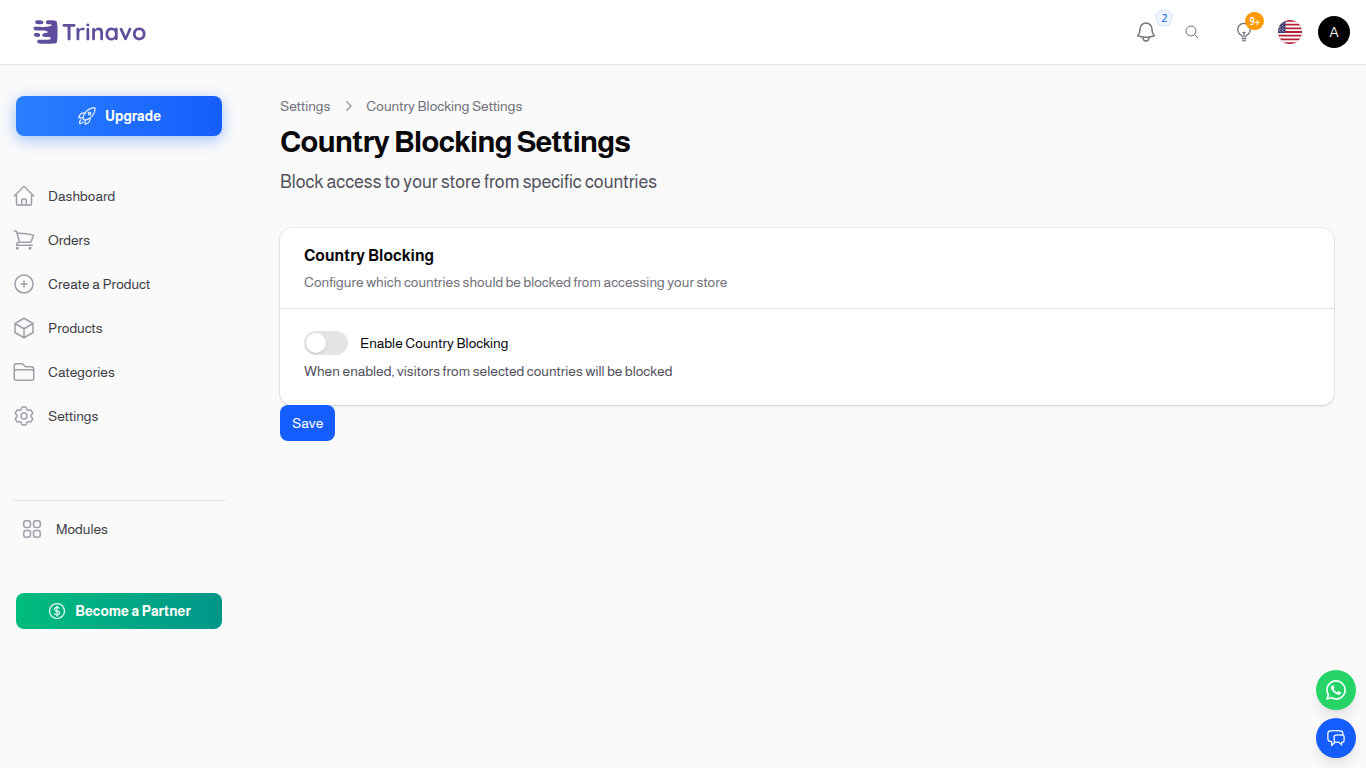This screenshot has height=768, width=1366.
Task: Click the Upgrade button
Action: pyautogui.click(x=119, y=116)
